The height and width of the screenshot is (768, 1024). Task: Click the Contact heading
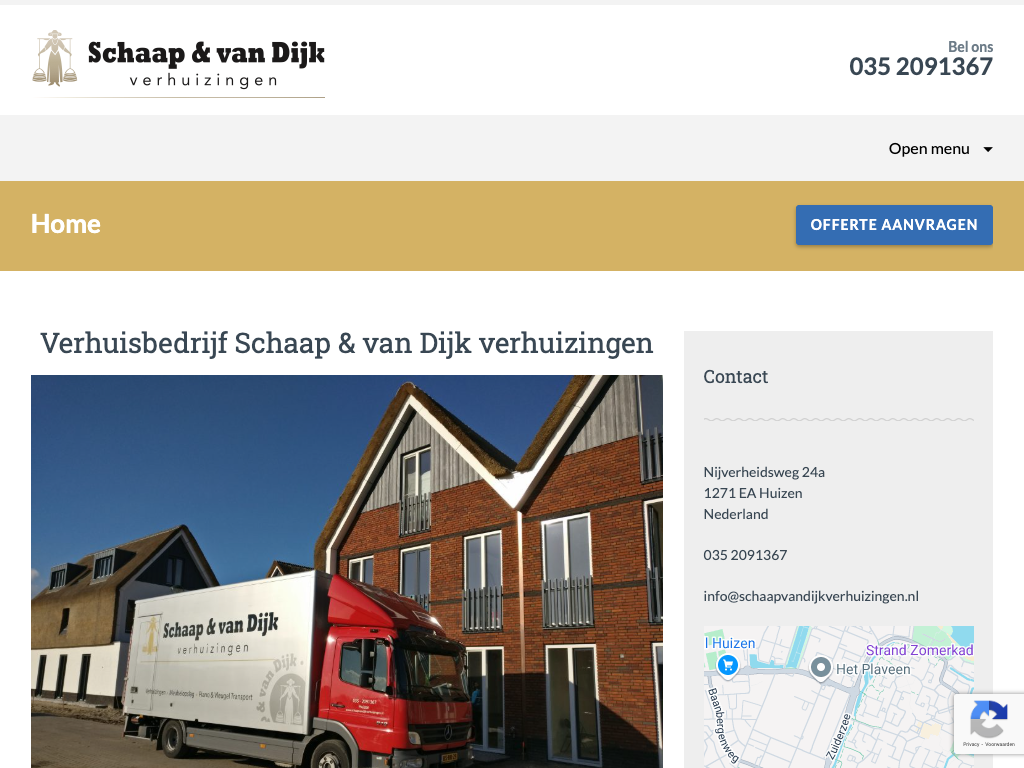coord(735,377)
